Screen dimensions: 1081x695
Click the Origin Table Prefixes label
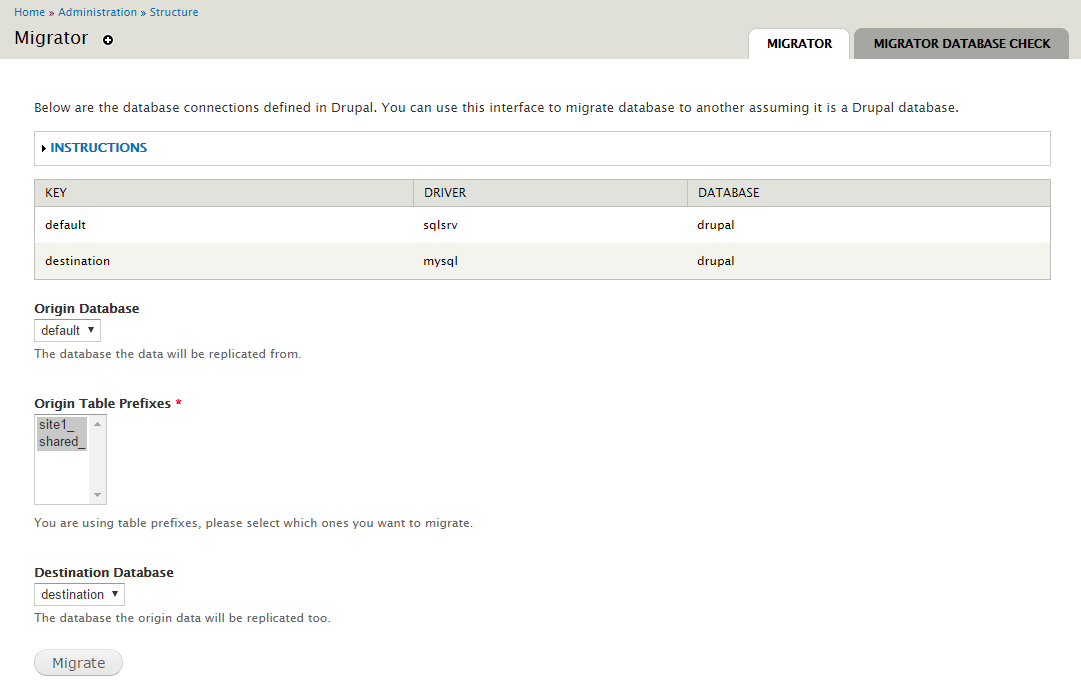click(103, 403)
